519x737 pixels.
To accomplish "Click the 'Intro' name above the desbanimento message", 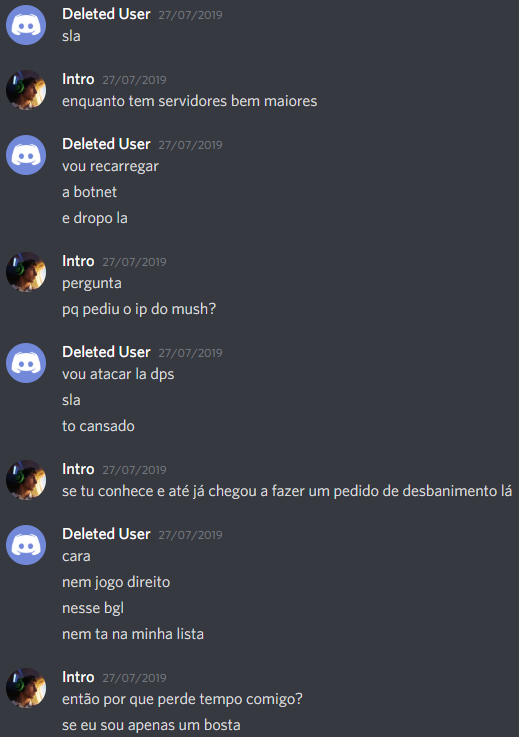I will pos(78,469).
